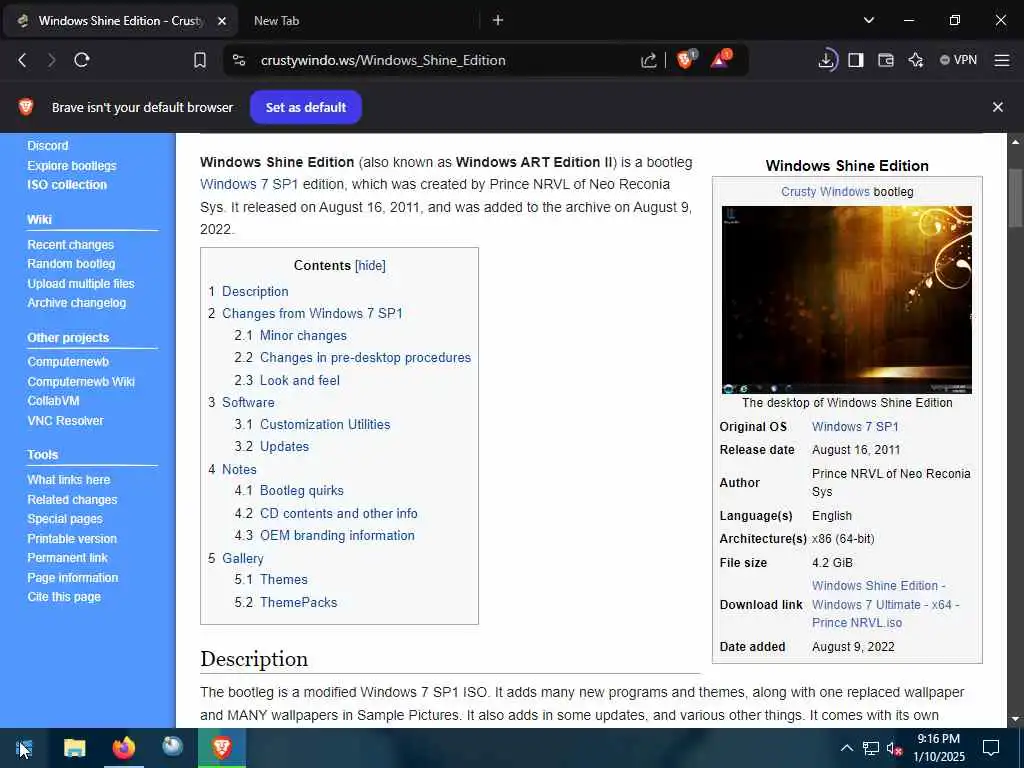The width and height of the screenshot is (1024, 768).
Task: Open Computernewb Wiki link
Action: (81, 381)
